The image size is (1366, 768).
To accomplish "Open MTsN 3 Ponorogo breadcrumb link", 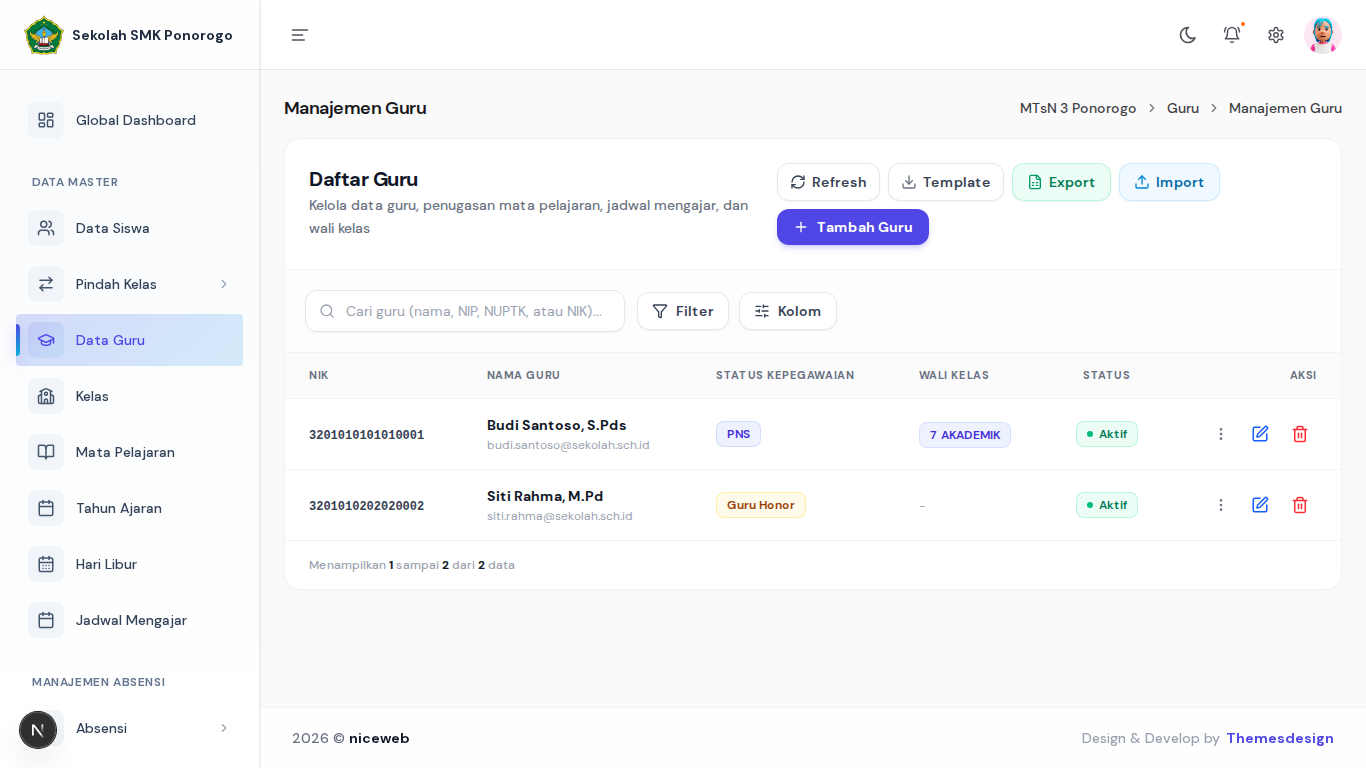I will [1078, 108].
